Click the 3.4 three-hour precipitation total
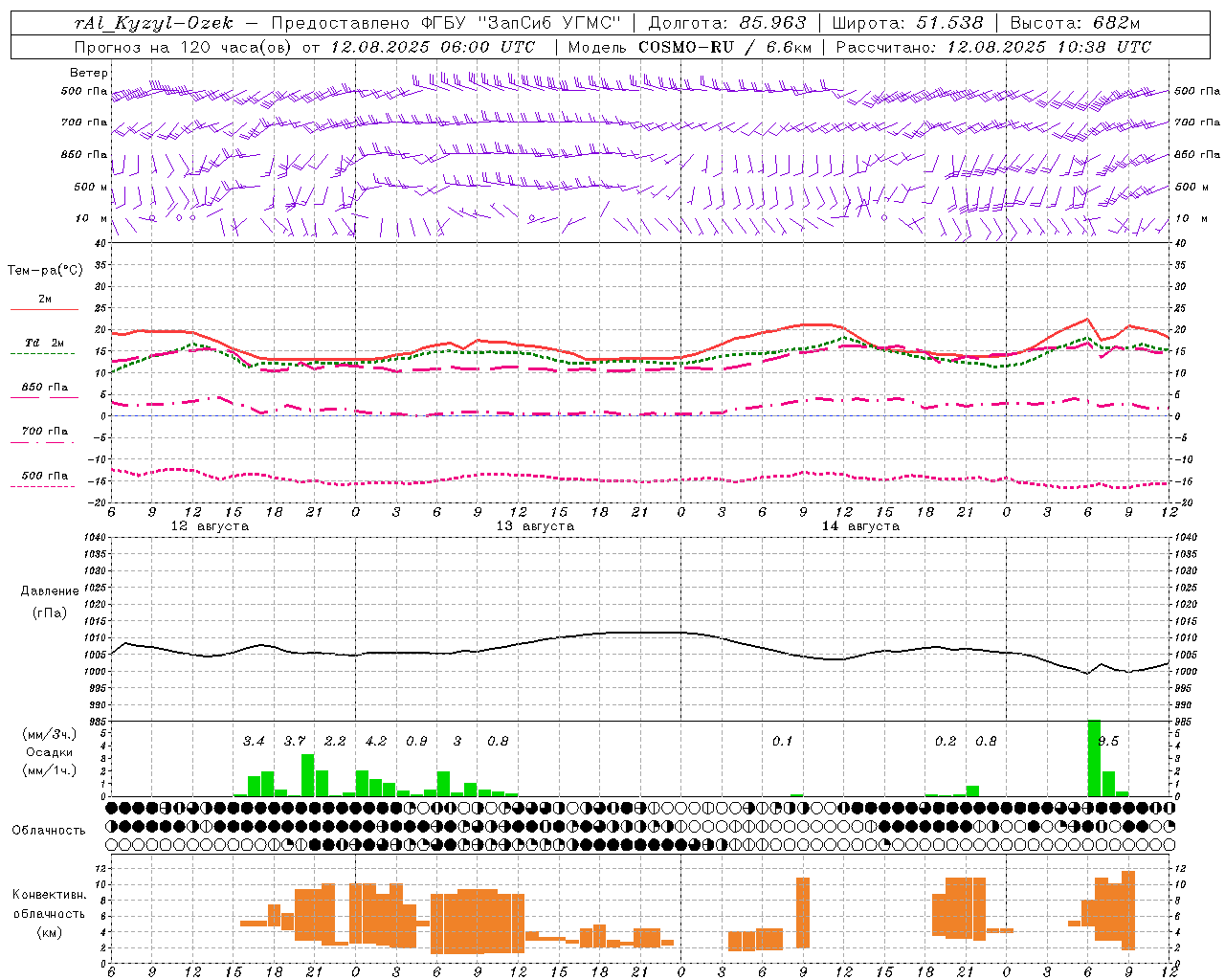Viewport: 1225px width, 980px height. point(254,741)
